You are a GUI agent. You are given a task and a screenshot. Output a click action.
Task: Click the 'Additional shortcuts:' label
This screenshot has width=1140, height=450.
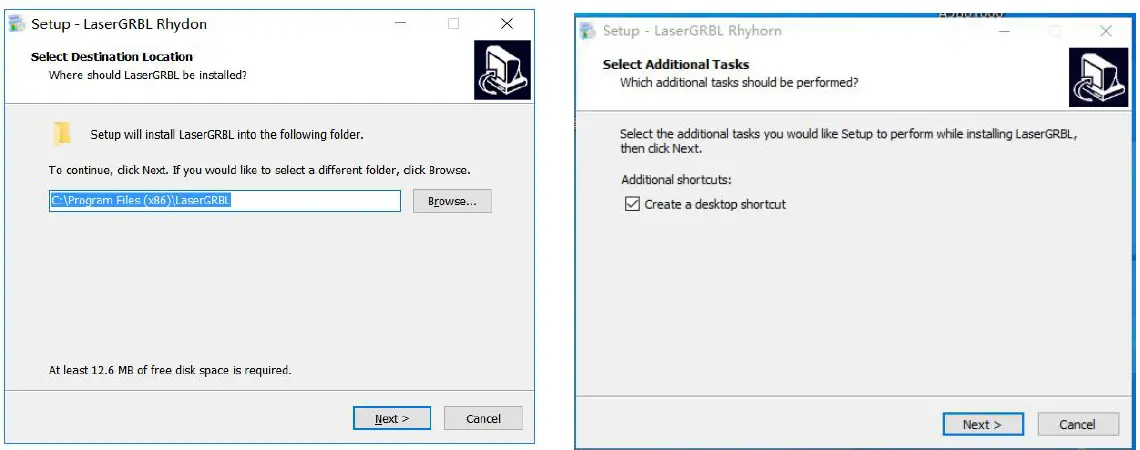pyautogui.click(x=677, y=180)
